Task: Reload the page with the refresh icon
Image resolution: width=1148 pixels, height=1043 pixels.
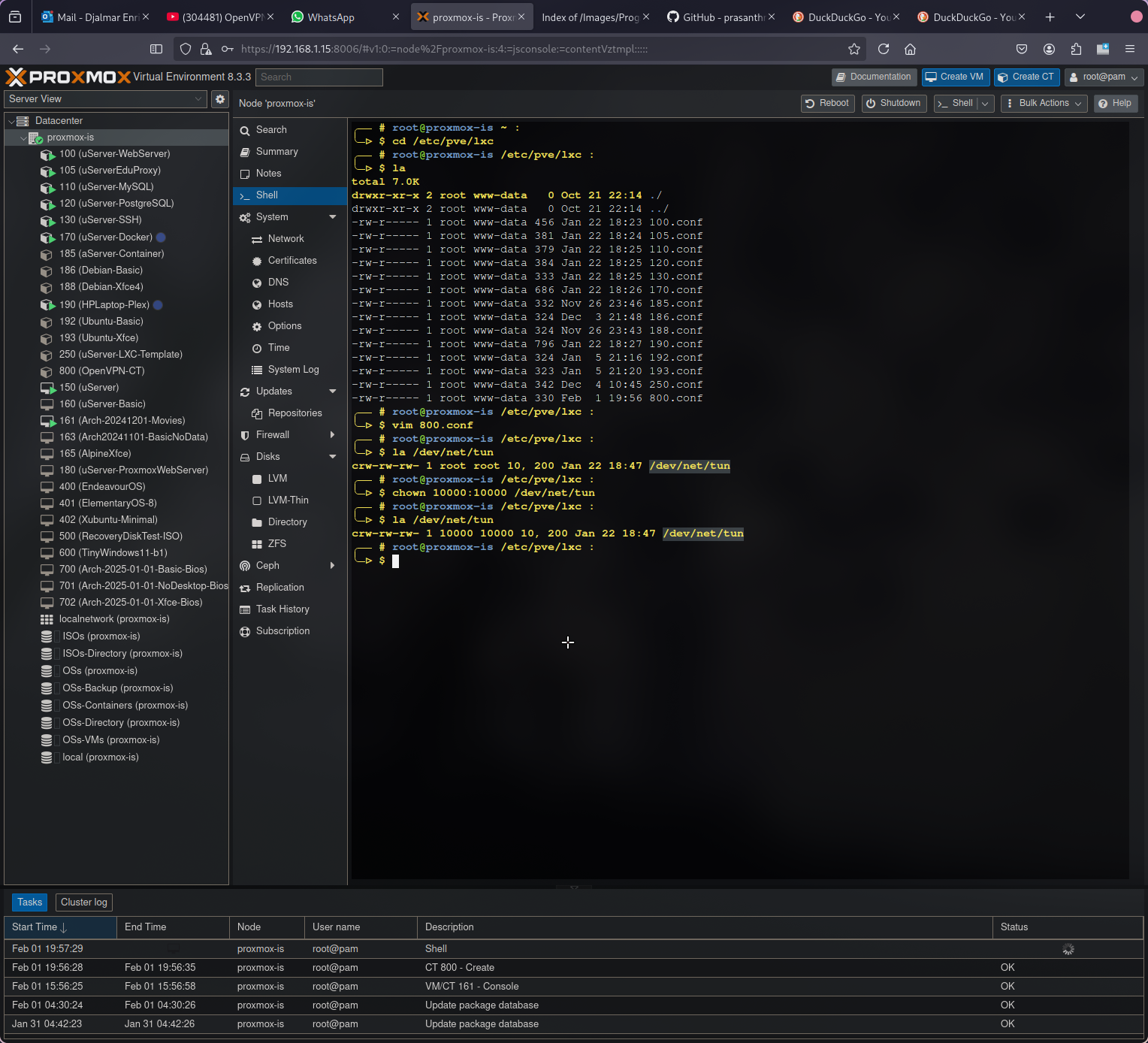Action: coord(884,49)
